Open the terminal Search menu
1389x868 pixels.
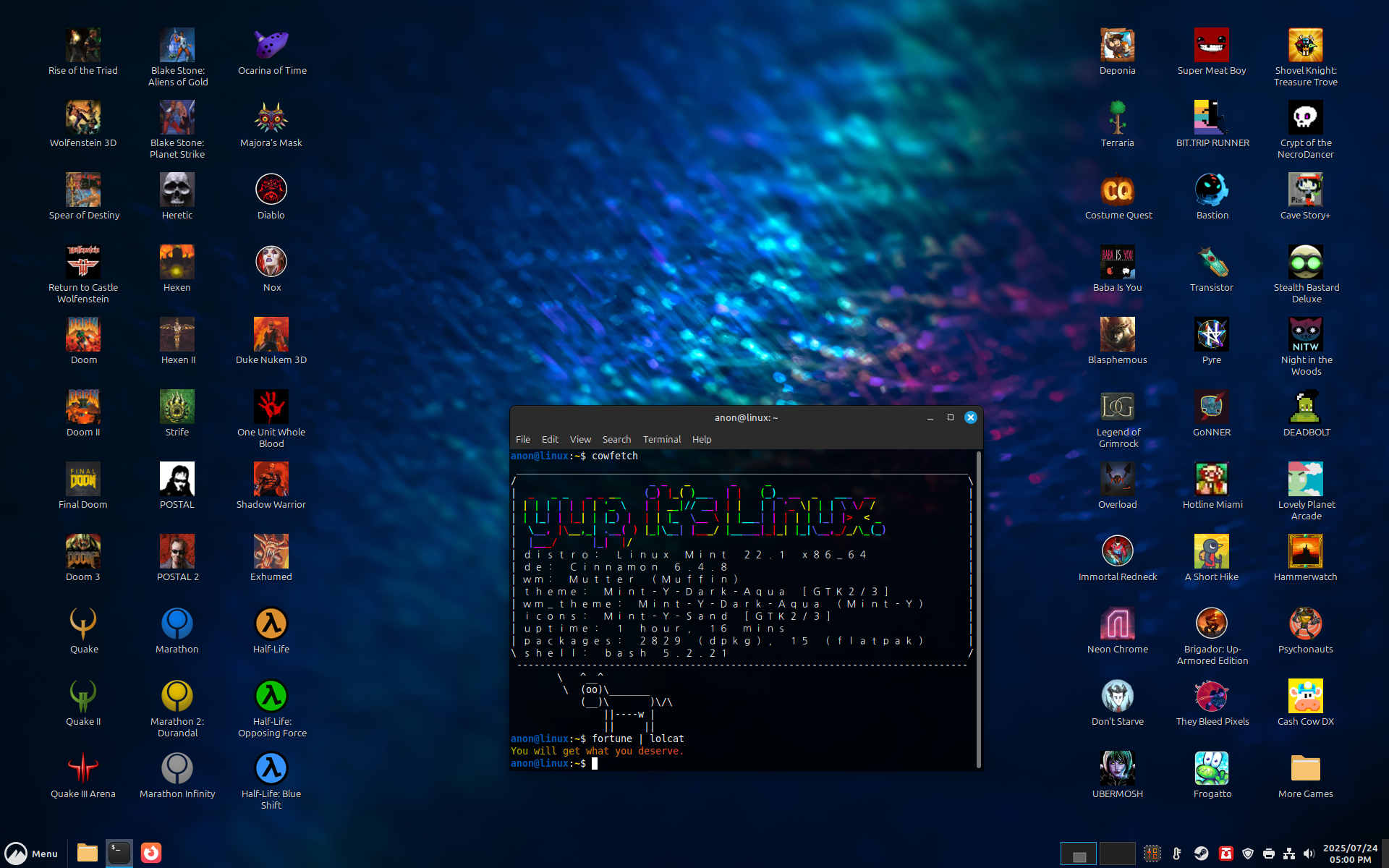616,439
